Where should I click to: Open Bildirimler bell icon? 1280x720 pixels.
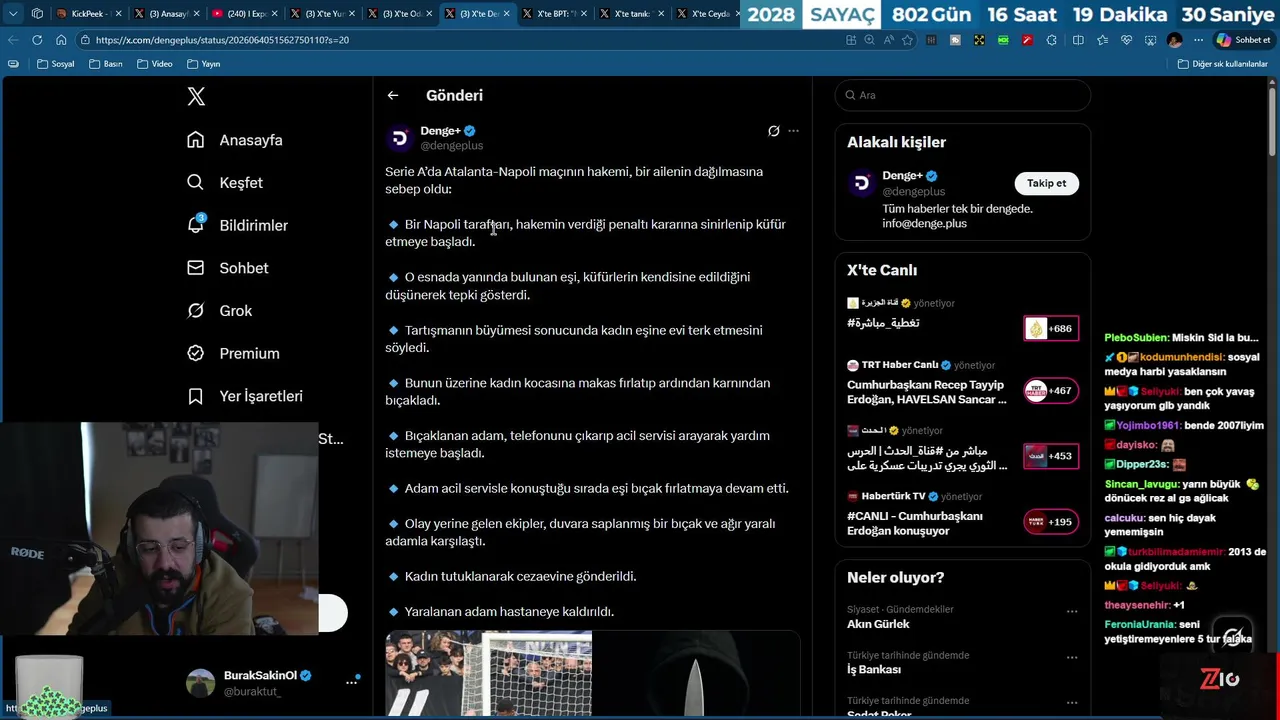pos(196,224)
